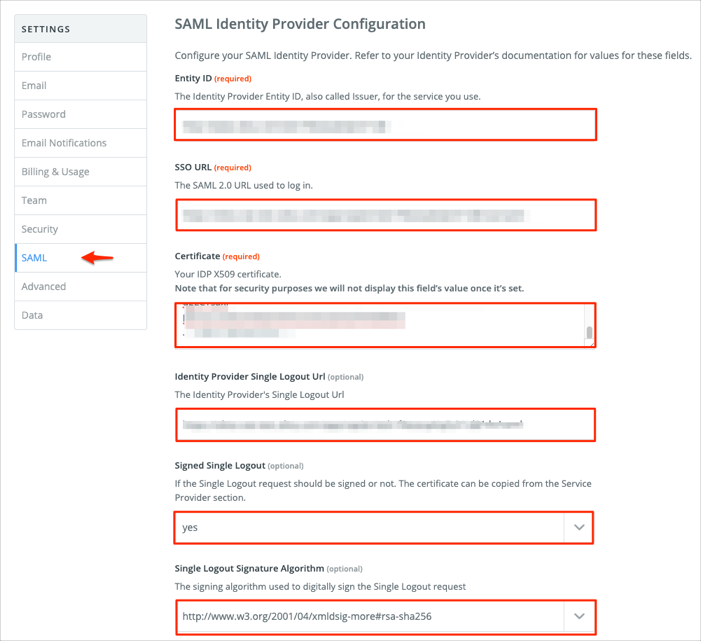The image size is (701, 641).
Task: Click chevron arrow of Signature Algorithm selector
Action: pos(579,616)
